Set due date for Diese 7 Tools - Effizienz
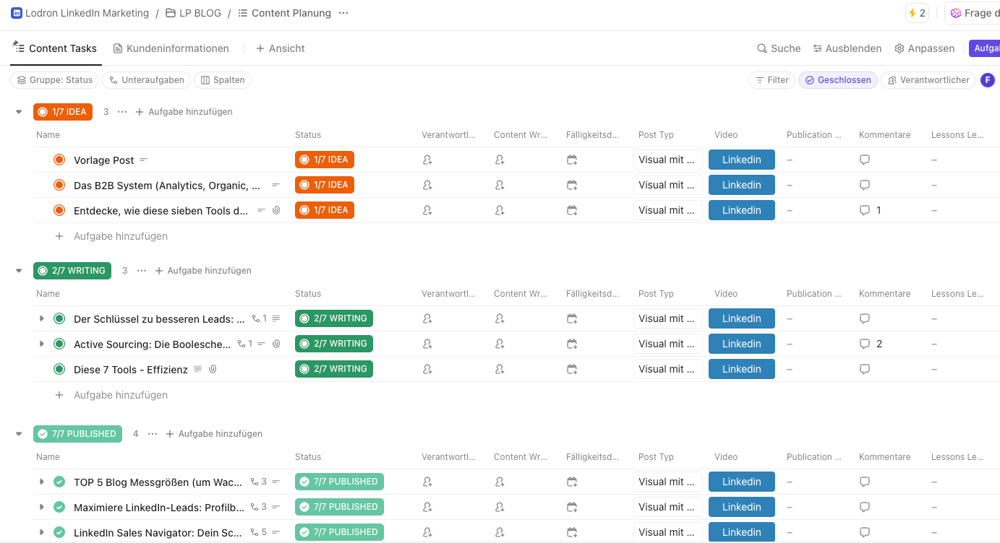The width and height of the screenshot is (1000, 543). (572, 369)
